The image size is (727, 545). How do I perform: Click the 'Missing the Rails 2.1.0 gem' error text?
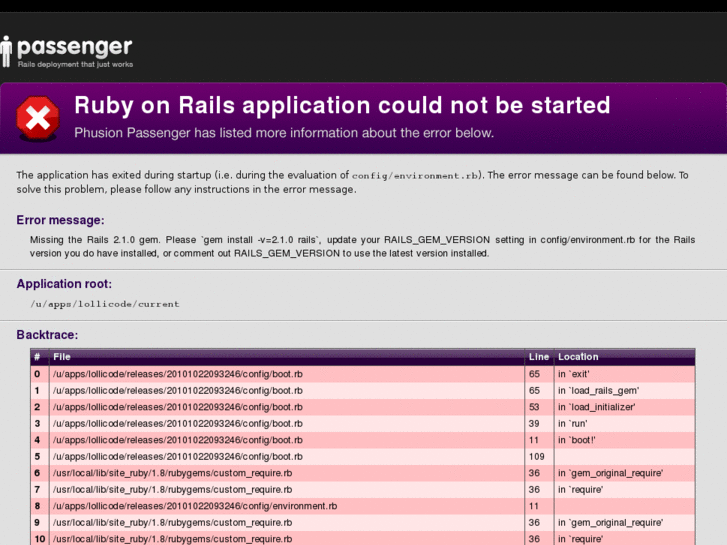[362, 247]
